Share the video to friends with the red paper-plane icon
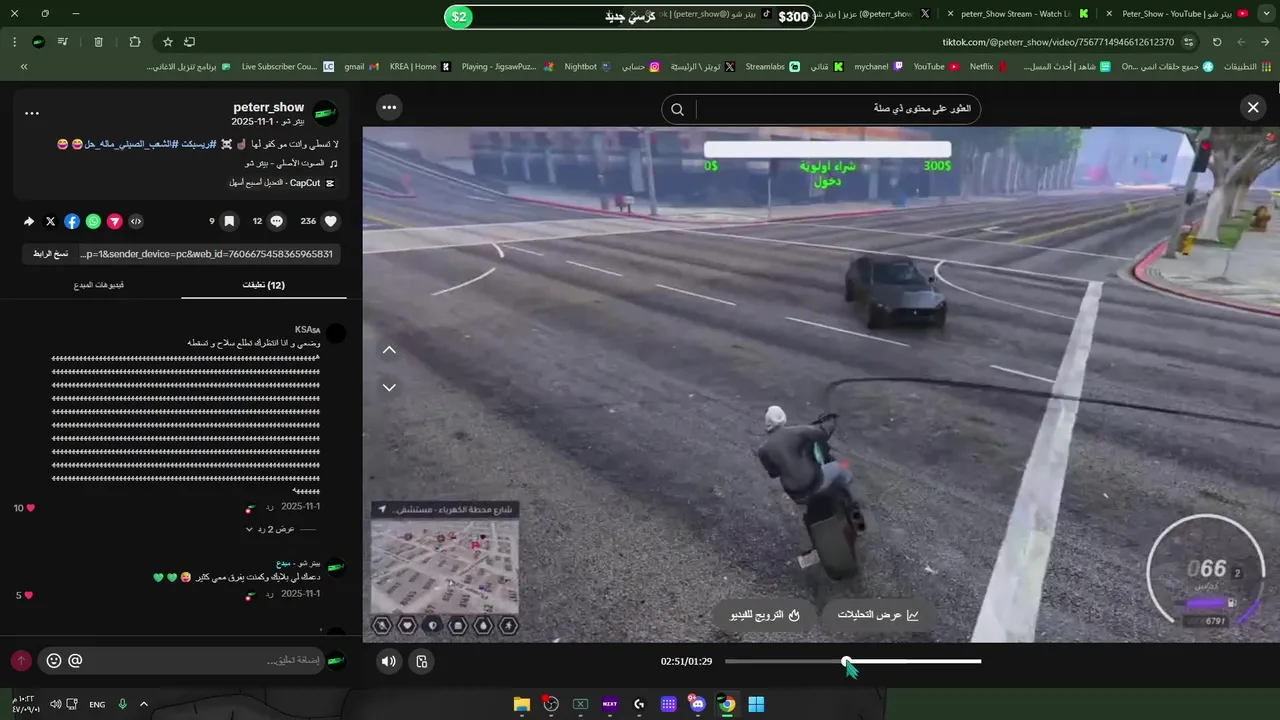This screenshot has height=720, width=1280. (115, 221)
